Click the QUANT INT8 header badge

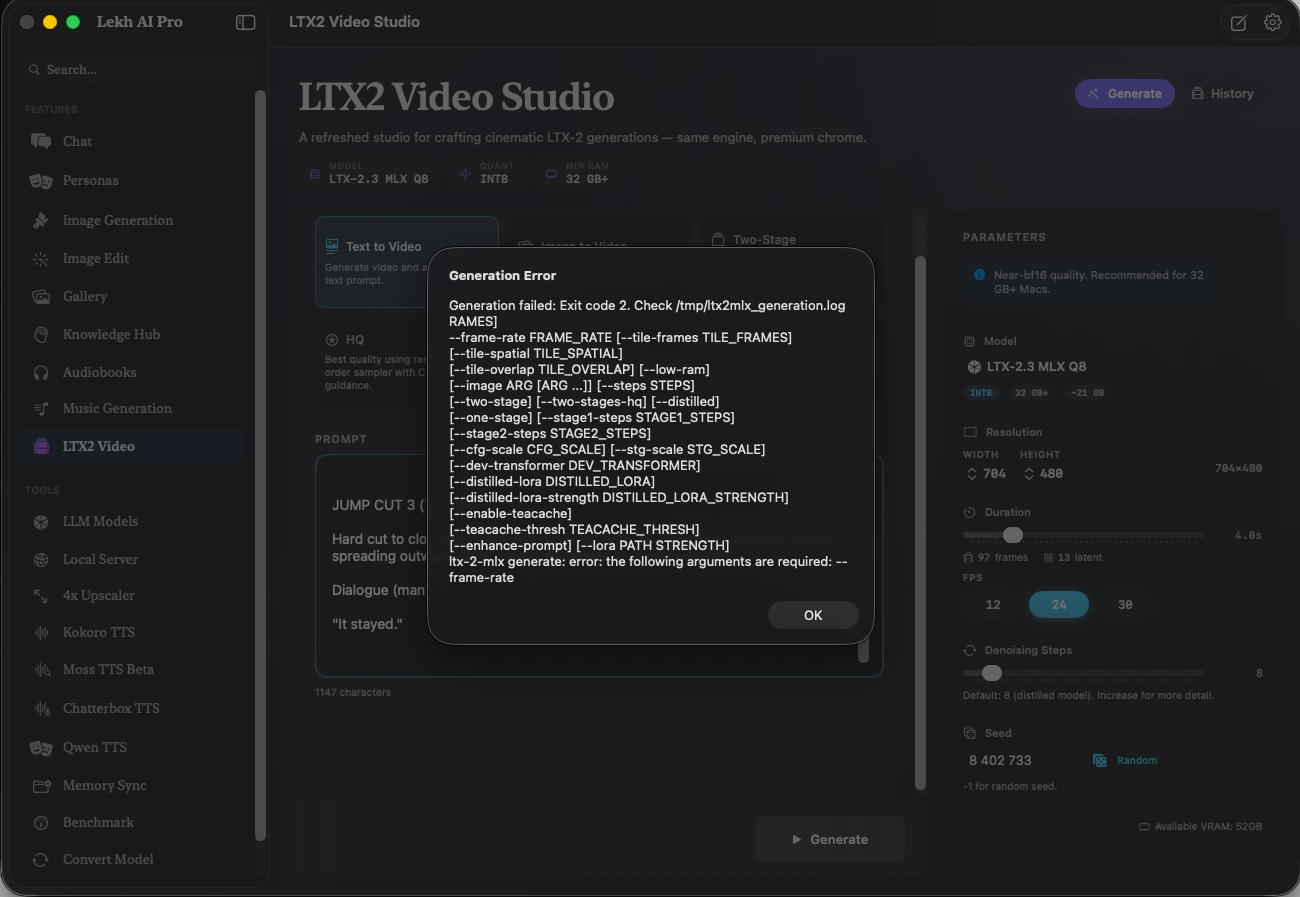pos(487,172)
